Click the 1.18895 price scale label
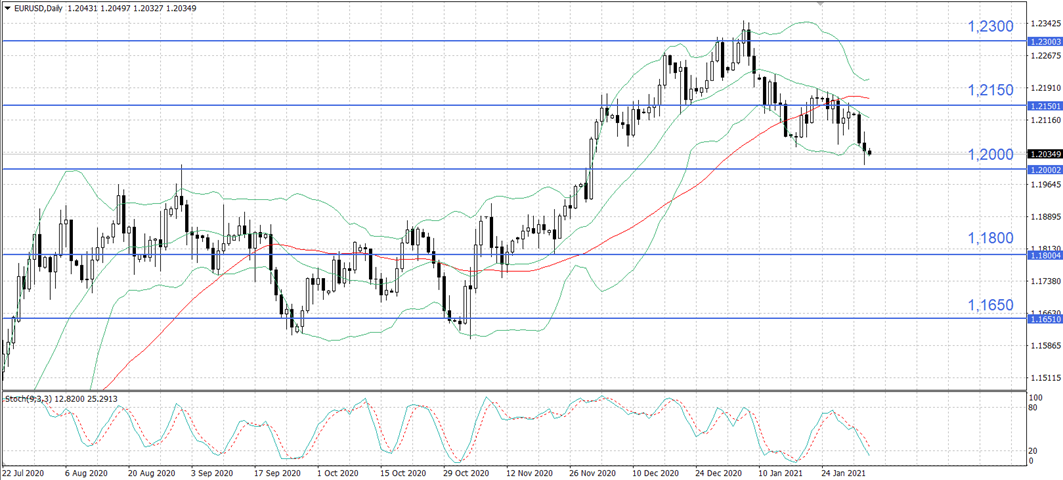The height and width of the screenshot is (480, 1063). tap(1045, 217)
